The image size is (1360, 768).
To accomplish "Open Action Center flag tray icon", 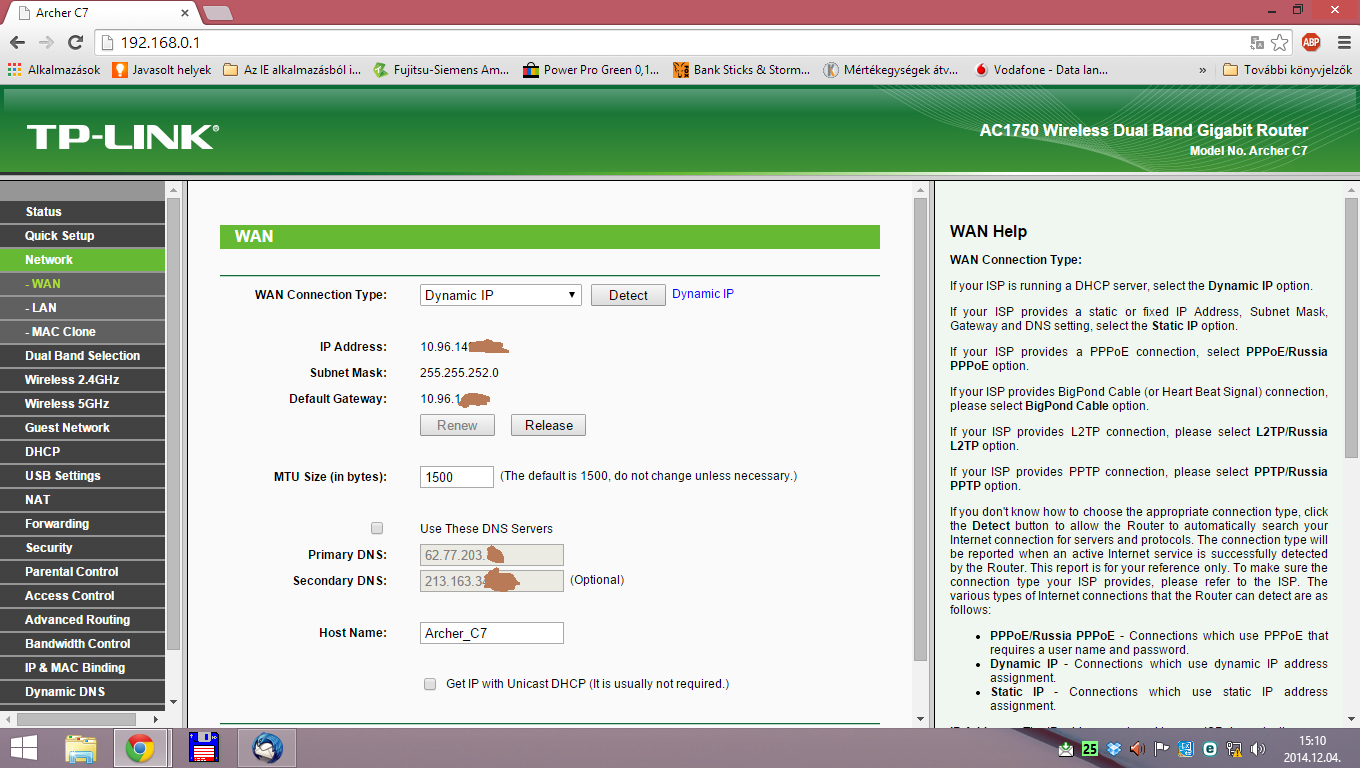I will (1162, 748).
